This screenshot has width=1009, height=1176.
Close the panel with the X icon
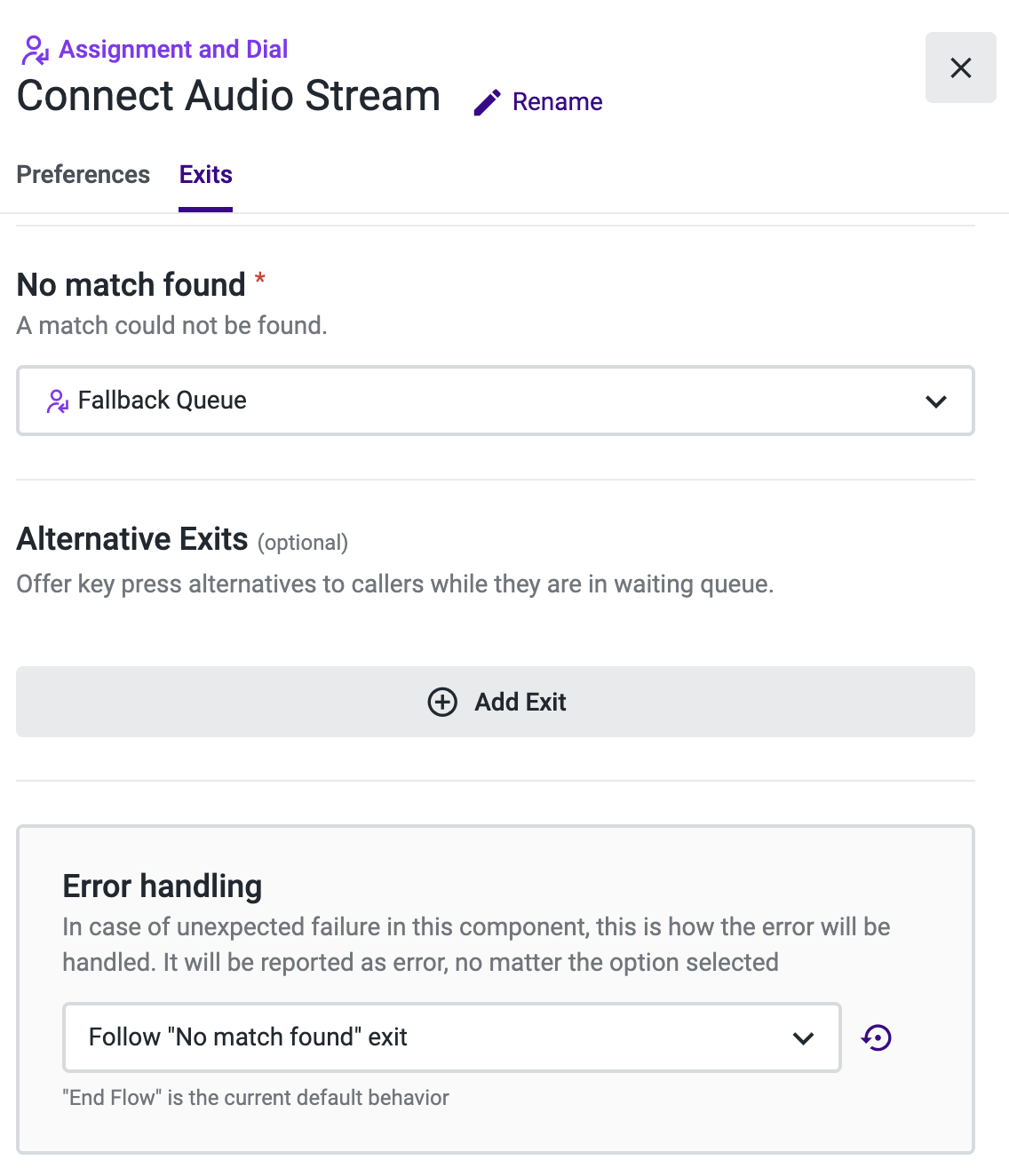tap(960, 68)
